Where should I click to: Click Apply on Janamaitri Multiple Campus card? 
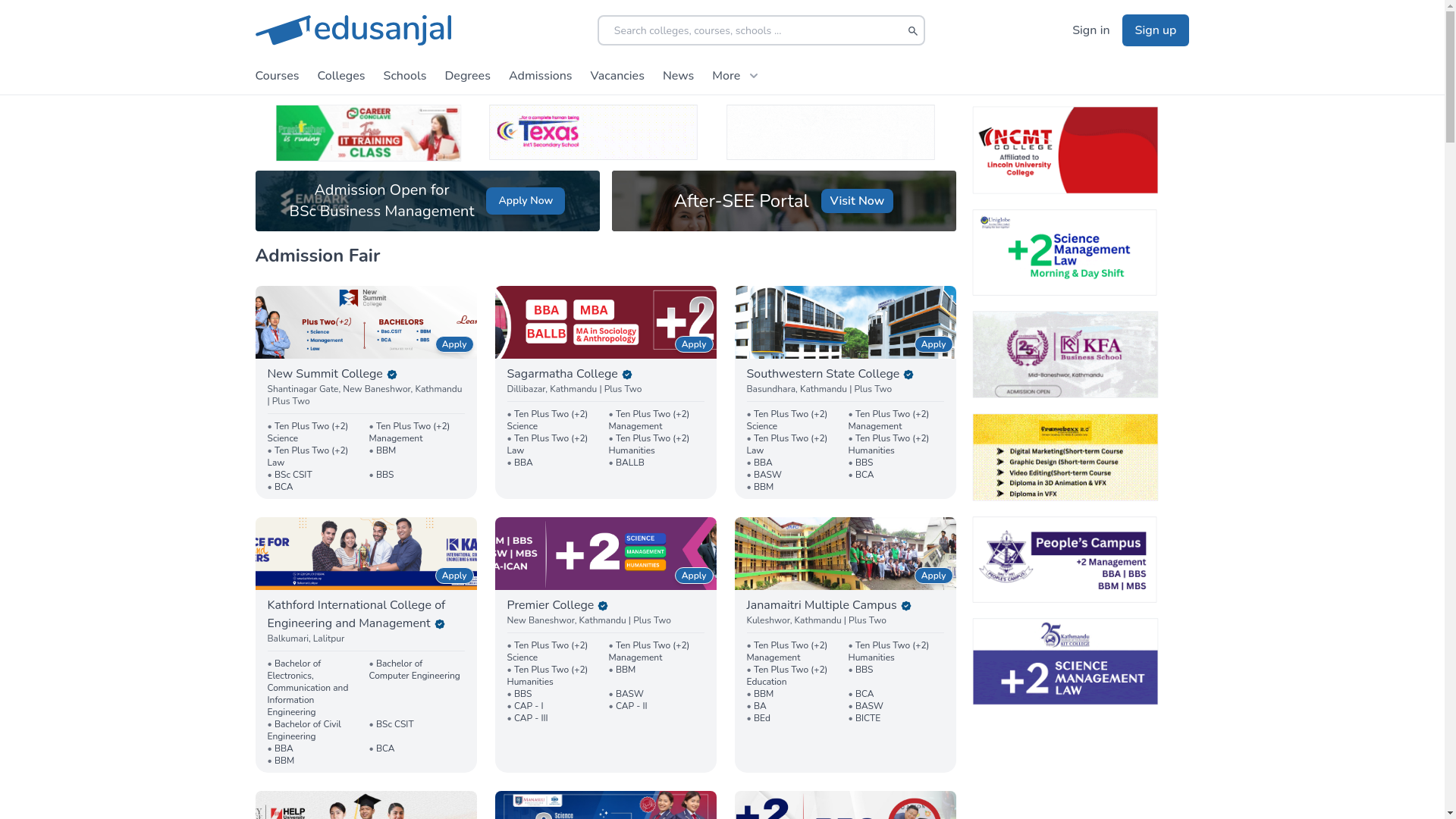[933, 576]
